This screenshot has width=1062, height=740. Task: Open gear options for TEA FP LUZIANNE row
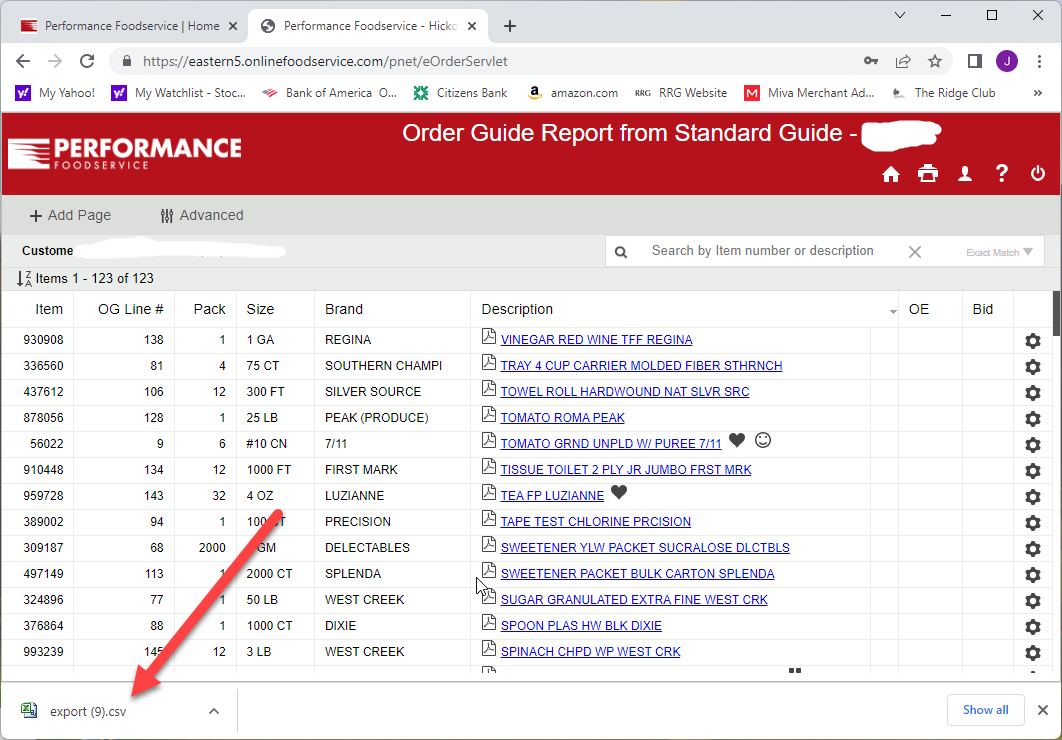coord(1033,497)
